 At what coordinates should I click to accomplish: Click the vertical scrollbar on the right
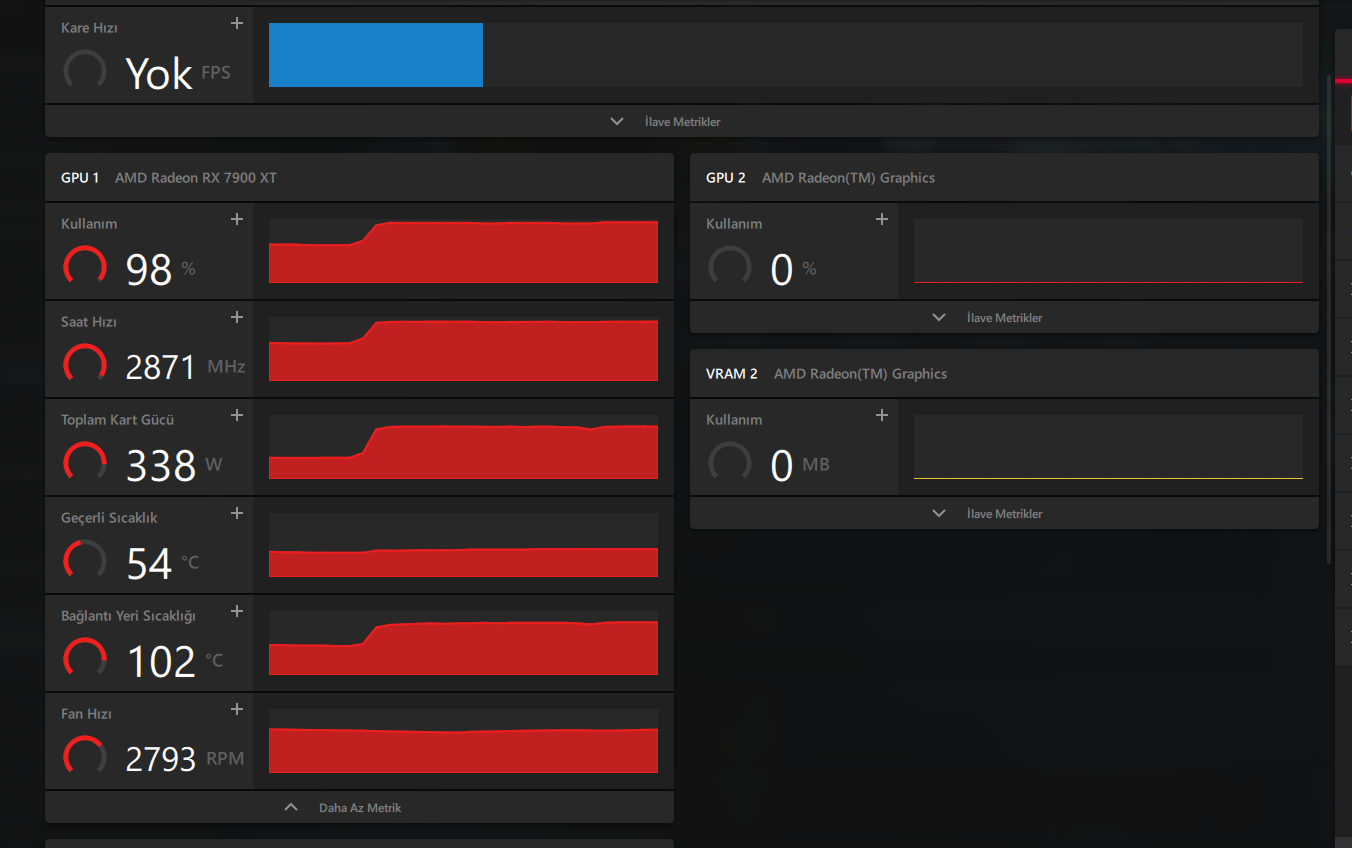pos(1328,300)
